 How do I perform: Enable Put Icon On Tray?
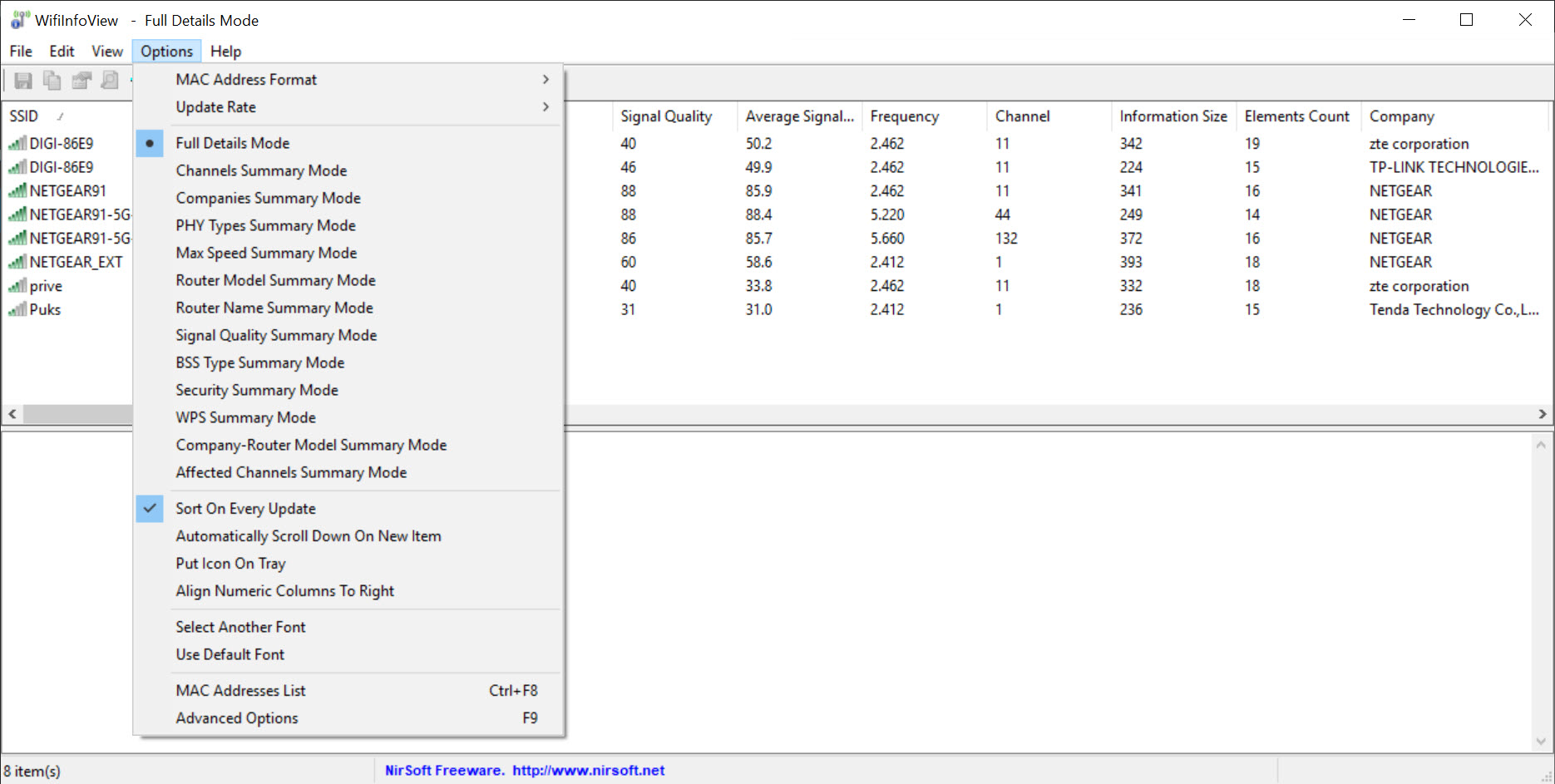point(230,564)
